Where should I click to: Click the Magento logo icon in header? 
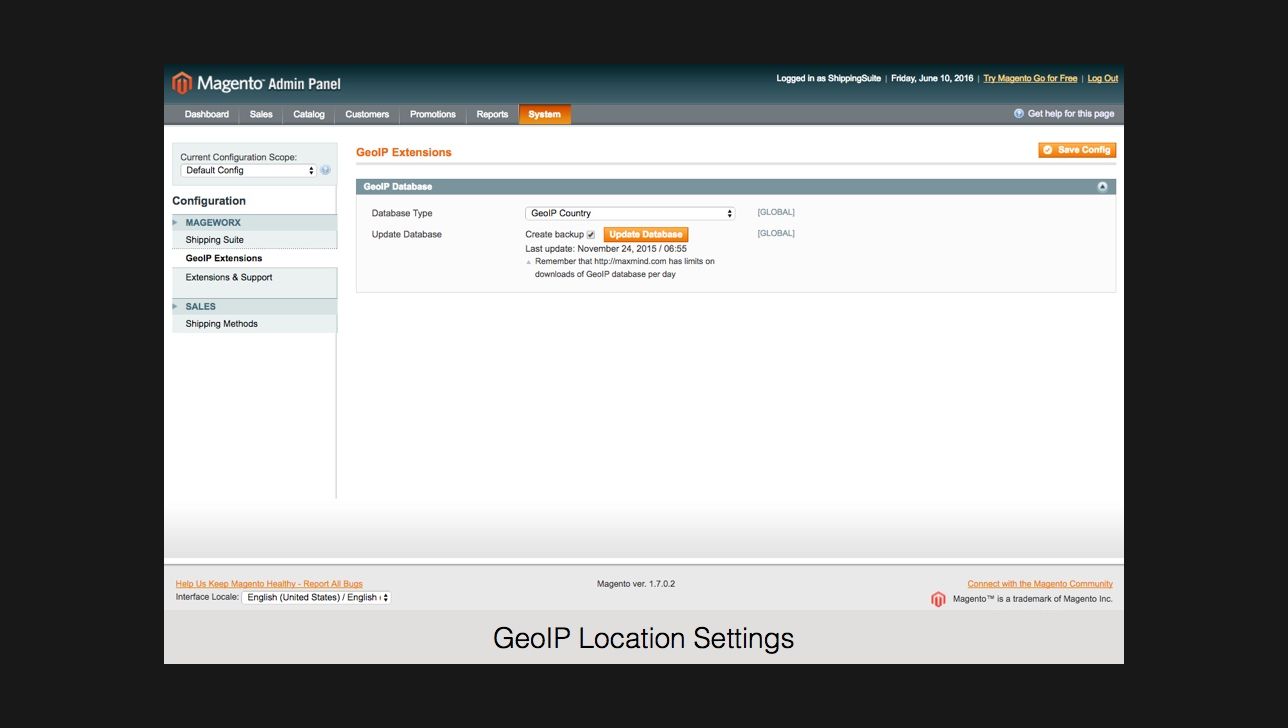(182, 83)
